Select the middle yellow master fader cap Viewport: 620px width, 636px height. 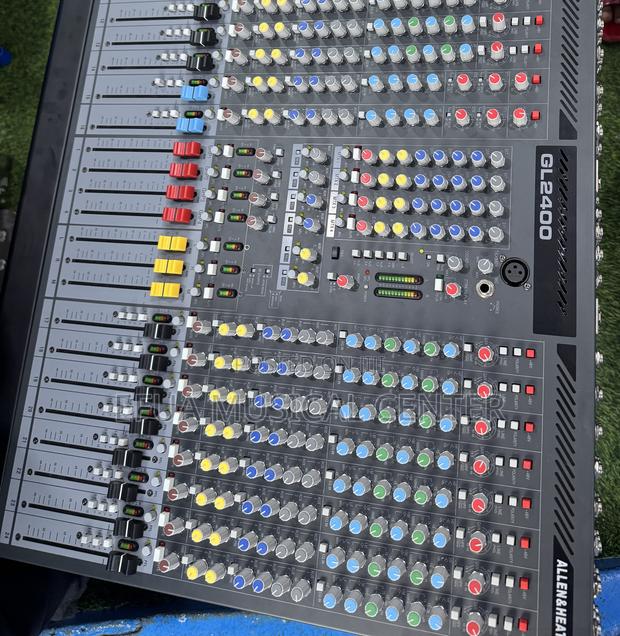(x=169, y=266)
